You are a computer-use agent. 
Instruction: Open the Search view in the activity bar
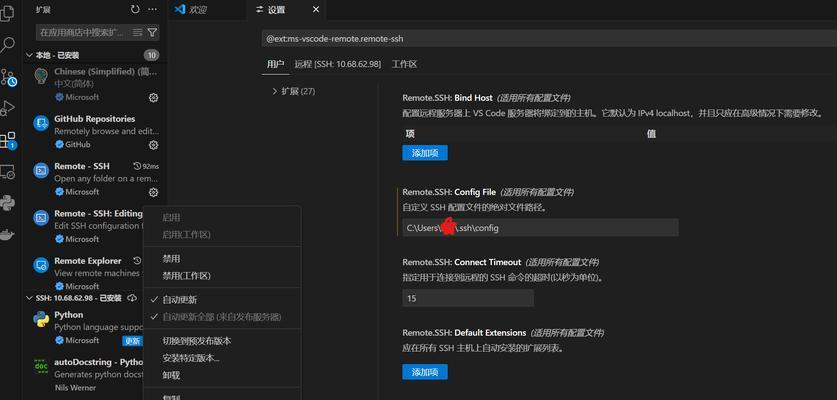pyautogui.click(x=7, y=45)
